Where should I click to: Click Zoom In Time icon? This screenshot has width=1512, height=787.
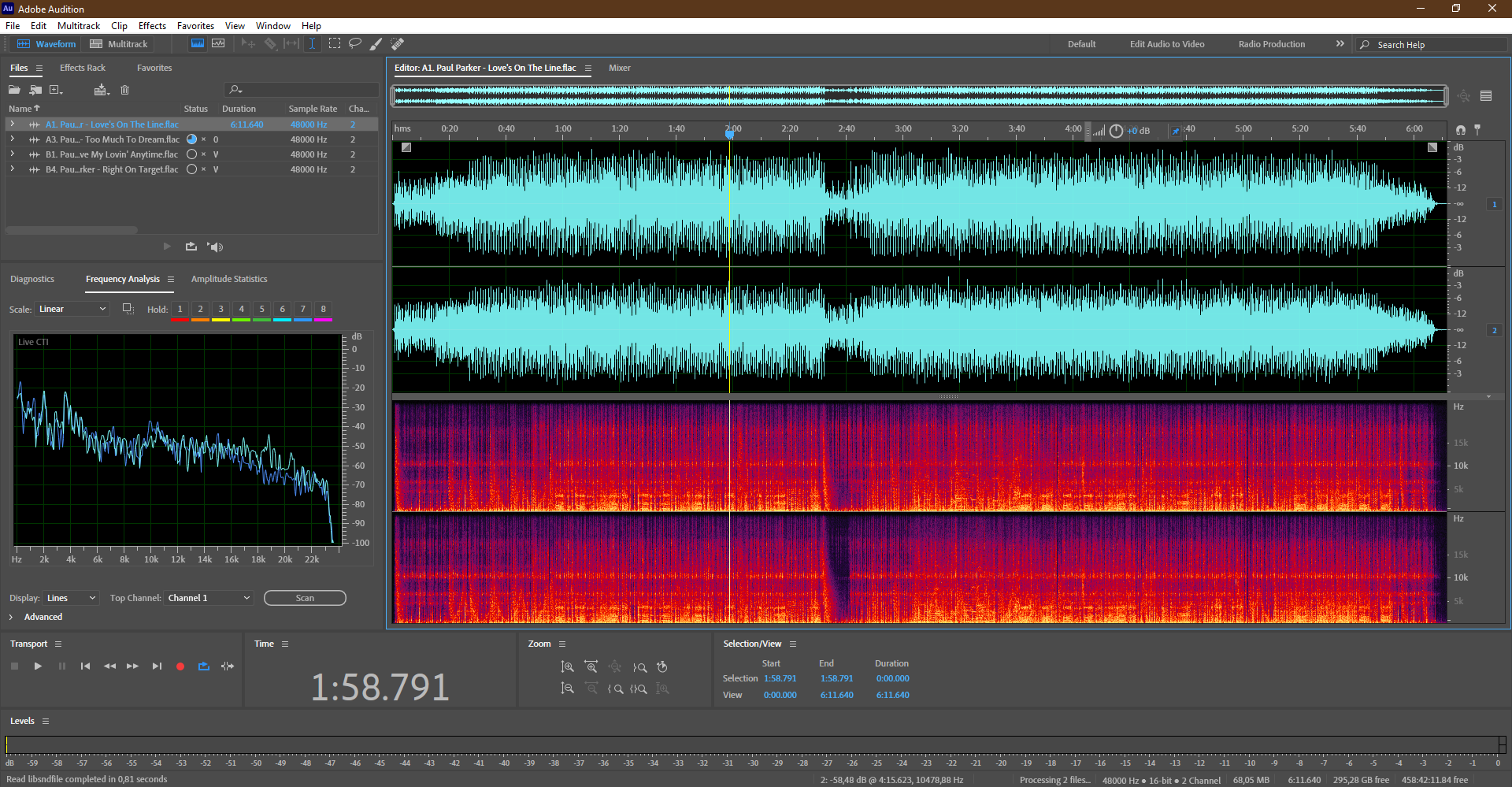pyautogui.click(x=591, y=667)
